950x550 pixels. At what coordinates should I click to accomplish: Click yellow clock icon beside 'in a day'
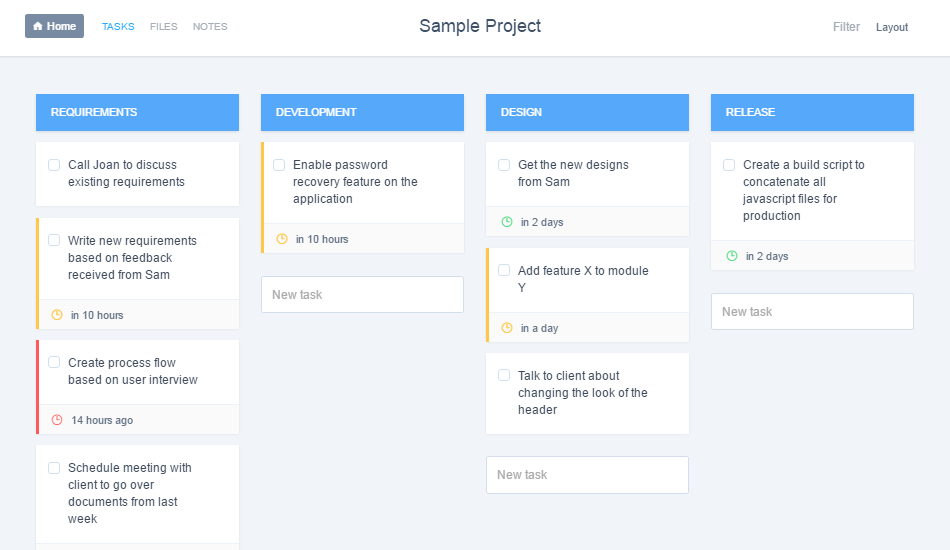click(507, 328)
